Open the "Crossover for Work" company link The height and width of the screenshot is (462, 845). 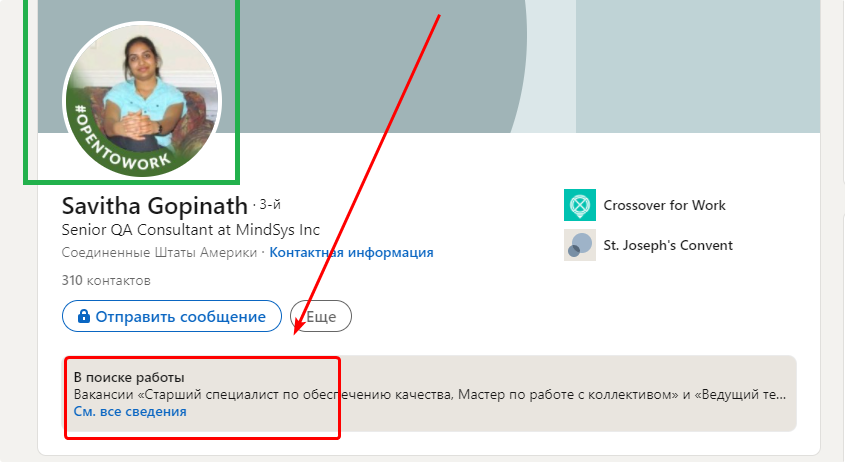pyautogui.click(x=664, y=205)
